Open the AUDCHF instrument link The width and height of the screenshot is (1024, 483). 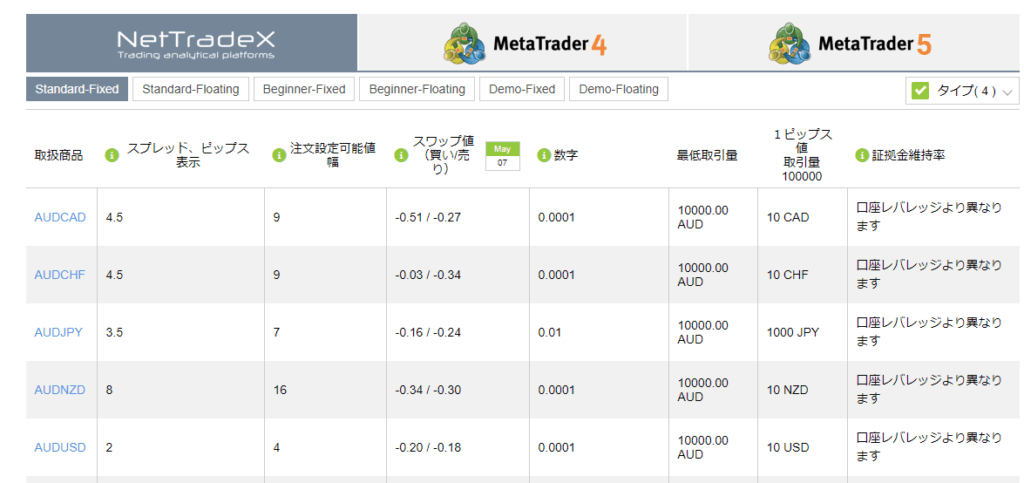click(x=59, y=275)
